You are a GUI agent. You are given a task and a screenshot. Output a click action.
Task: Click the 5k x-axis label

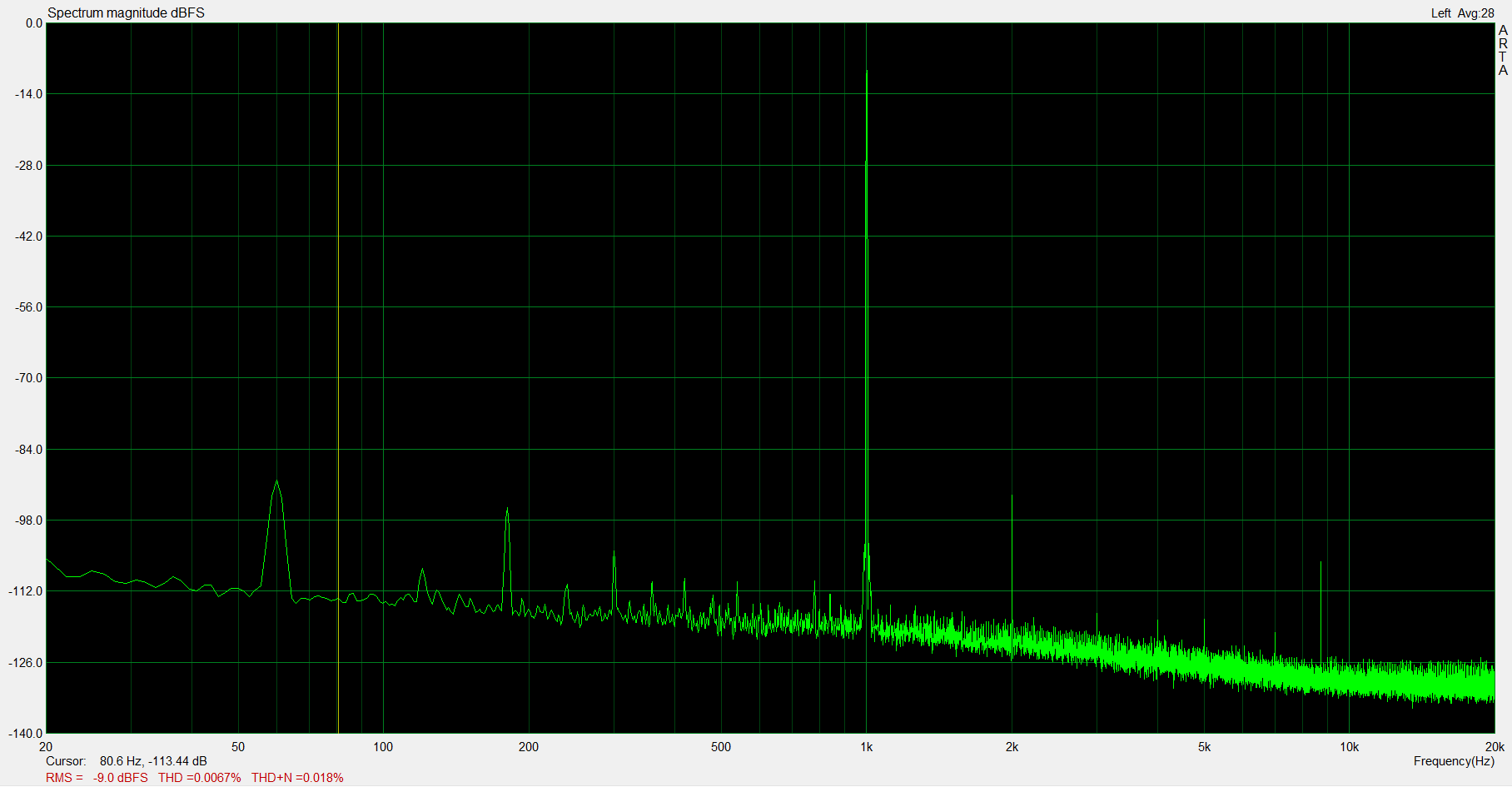point(1204,747)
